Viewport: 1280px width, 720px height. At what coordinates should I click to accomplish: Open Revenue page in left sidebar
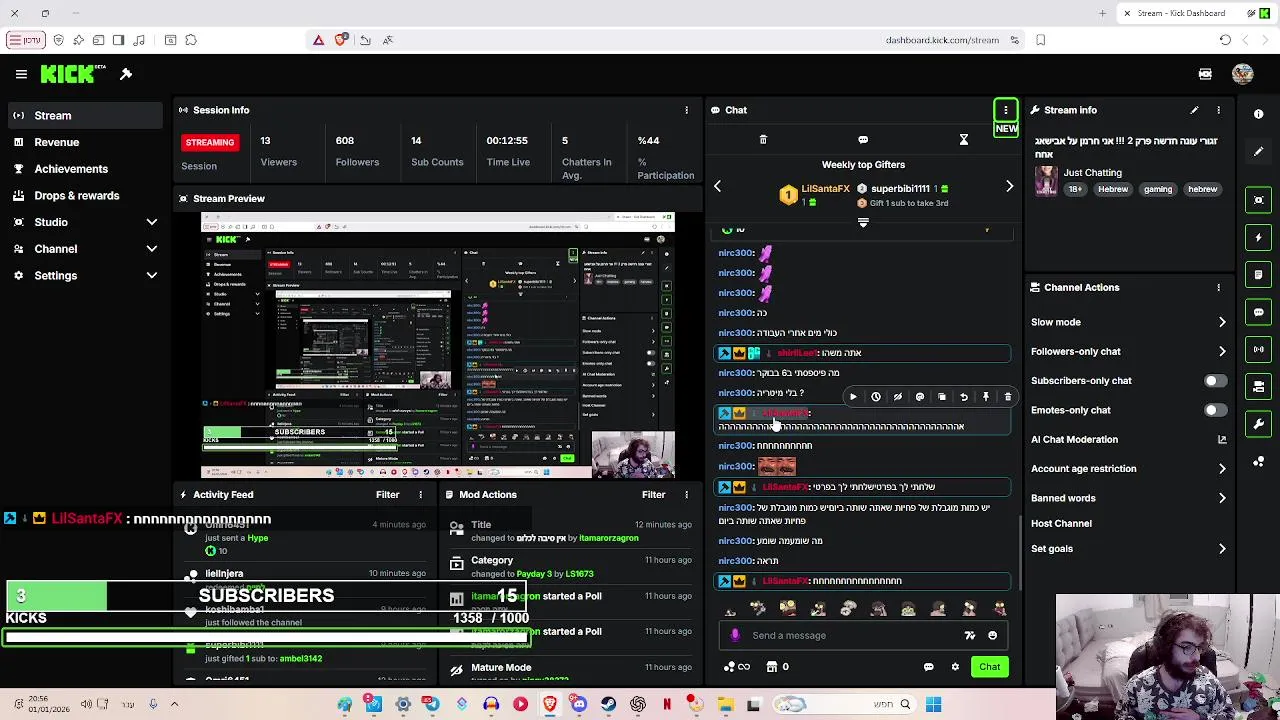point(84,142)
